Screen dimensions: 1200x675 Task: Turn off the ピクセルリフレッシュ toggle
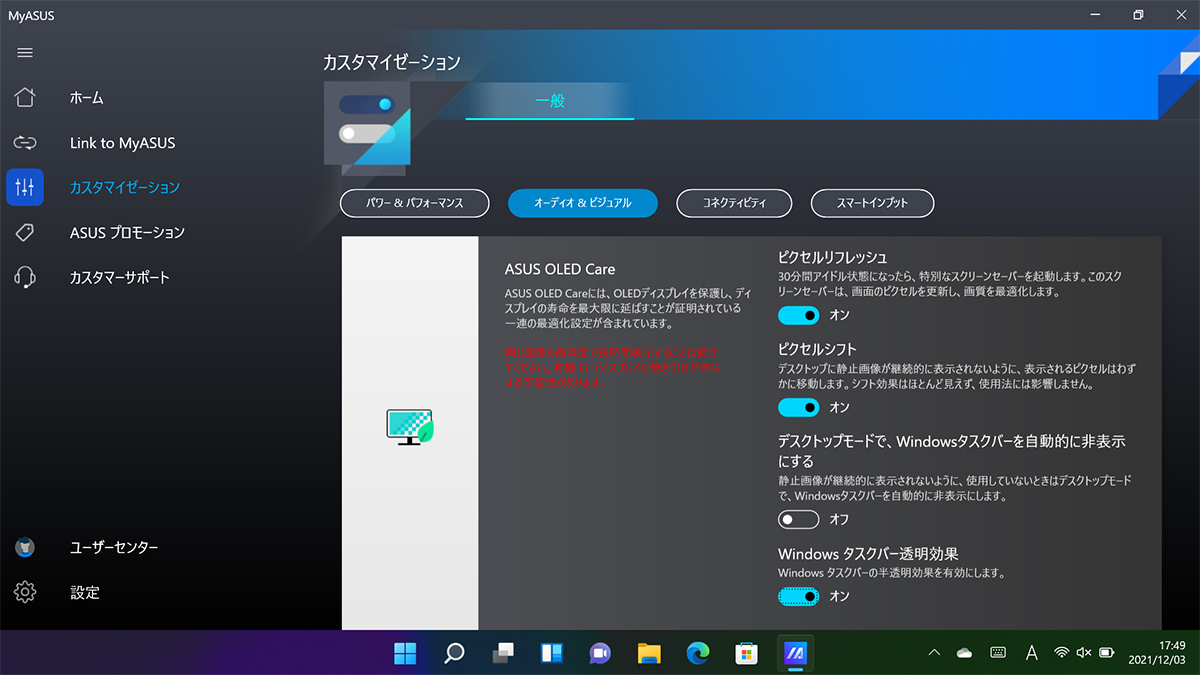click(x=799, y=315)
